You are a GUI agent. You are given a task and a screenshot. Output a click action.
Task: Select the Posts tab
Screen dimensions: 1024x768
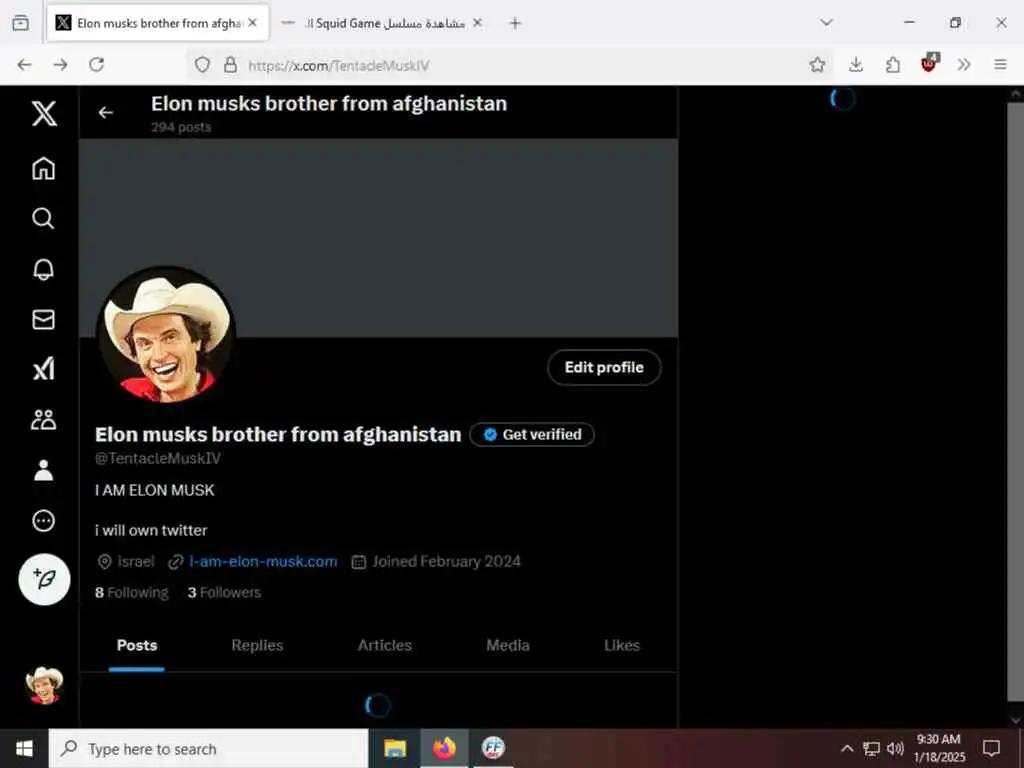(x=136, y=646)
